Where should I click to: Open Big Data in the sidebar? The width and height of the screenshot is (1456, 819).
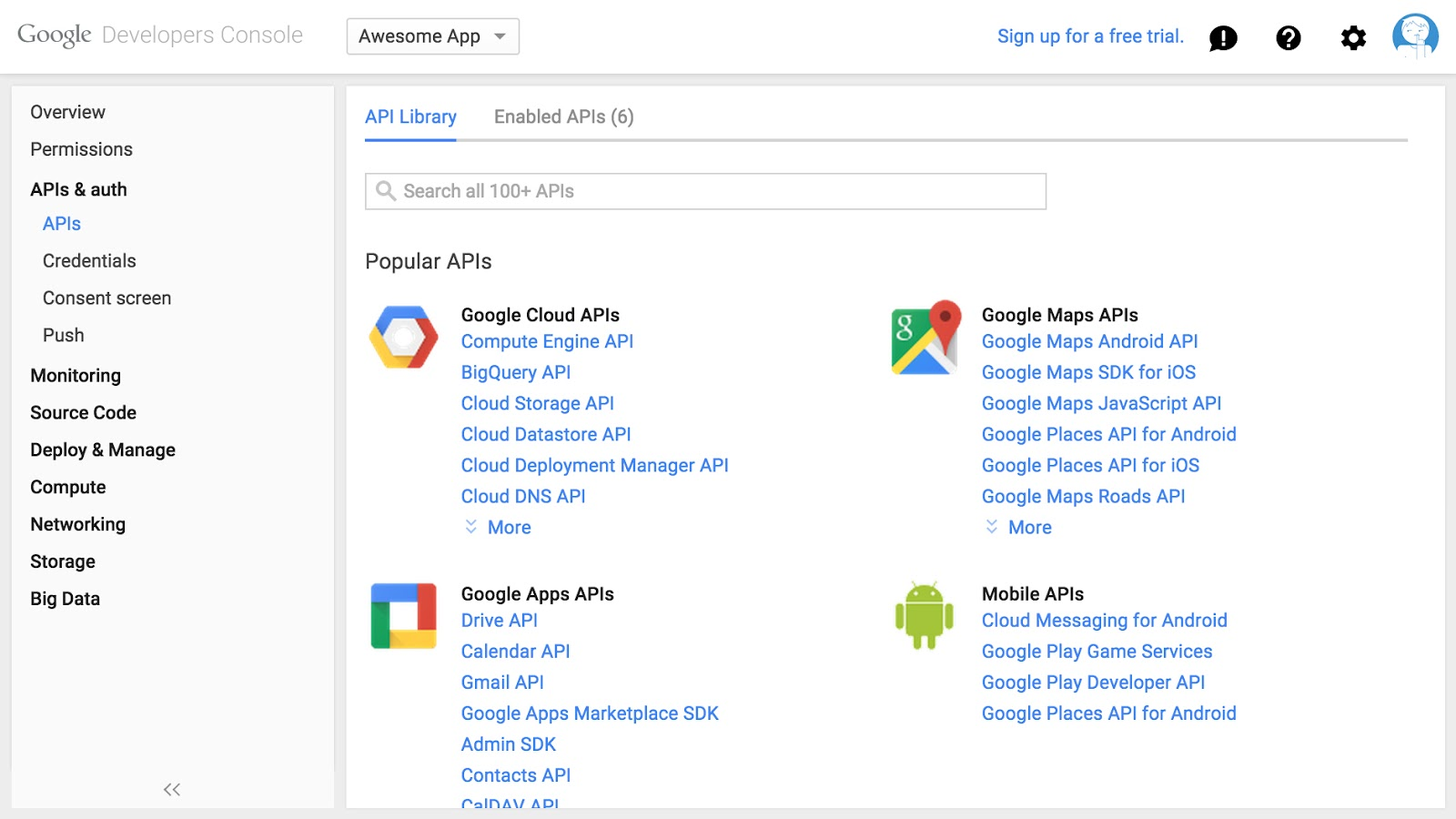coord(66,600)
